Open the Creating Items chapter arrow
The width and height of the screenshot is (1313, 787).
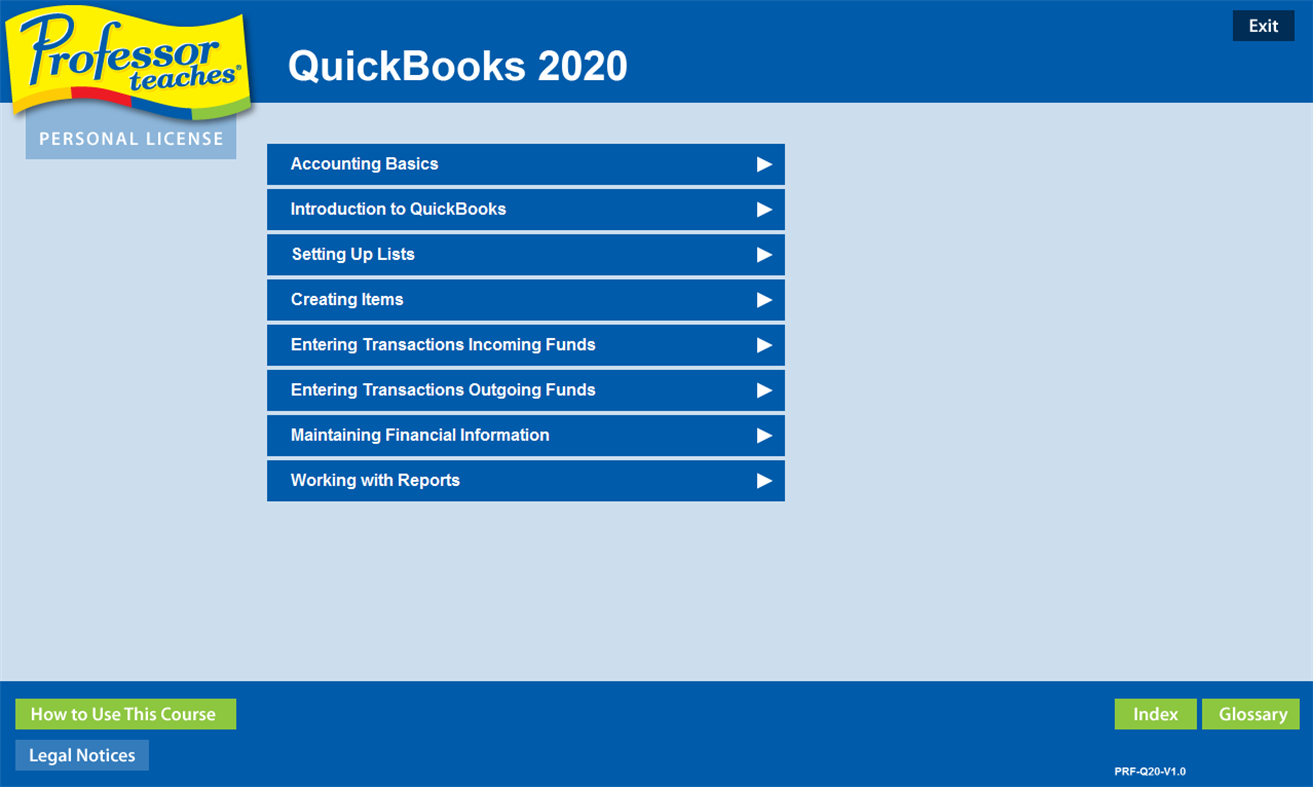coord(765,299)
